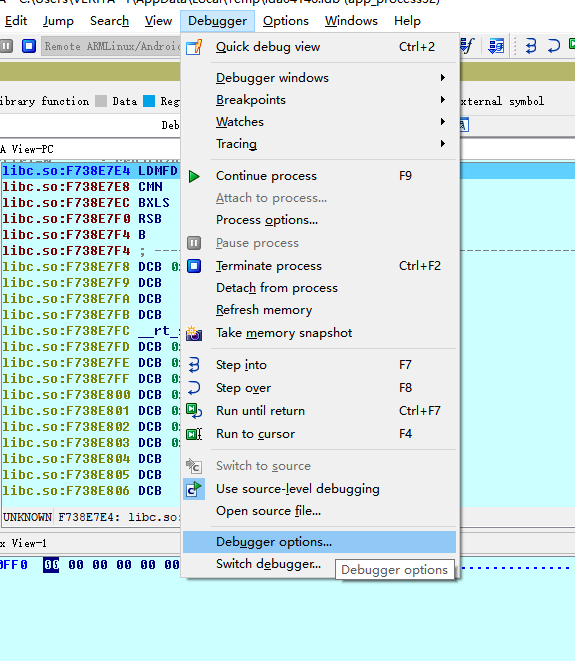The width and height of the screenshot is (575, 661).
Task: Select Detach from process
Action: click(320, 288)
